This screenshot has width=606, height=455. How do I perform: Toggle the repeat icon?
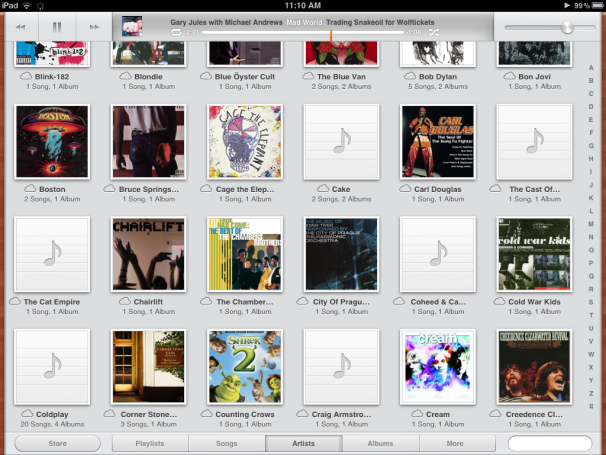176,32
